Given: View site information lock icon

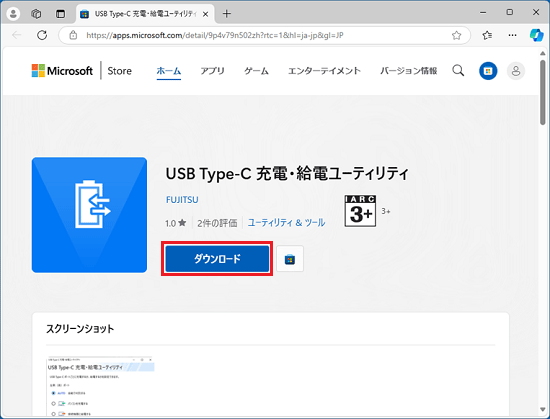Looking at the screenshot, I should point(73,35).
